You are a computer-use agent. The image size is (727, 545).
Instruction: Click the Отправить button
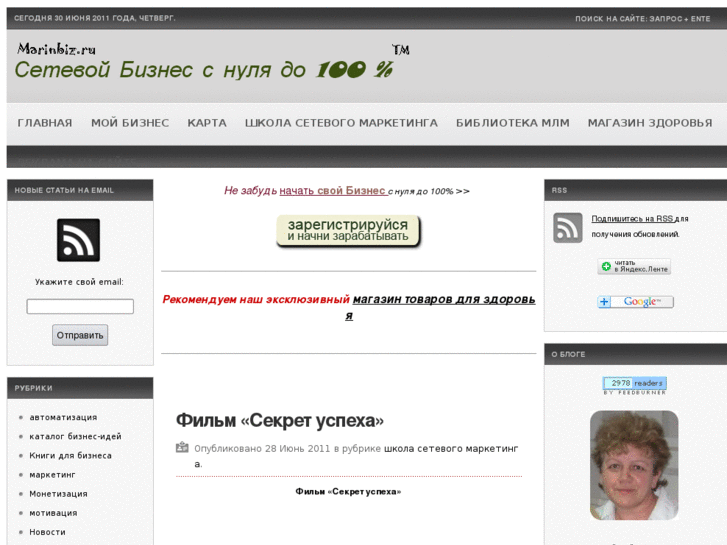point(80,335)
